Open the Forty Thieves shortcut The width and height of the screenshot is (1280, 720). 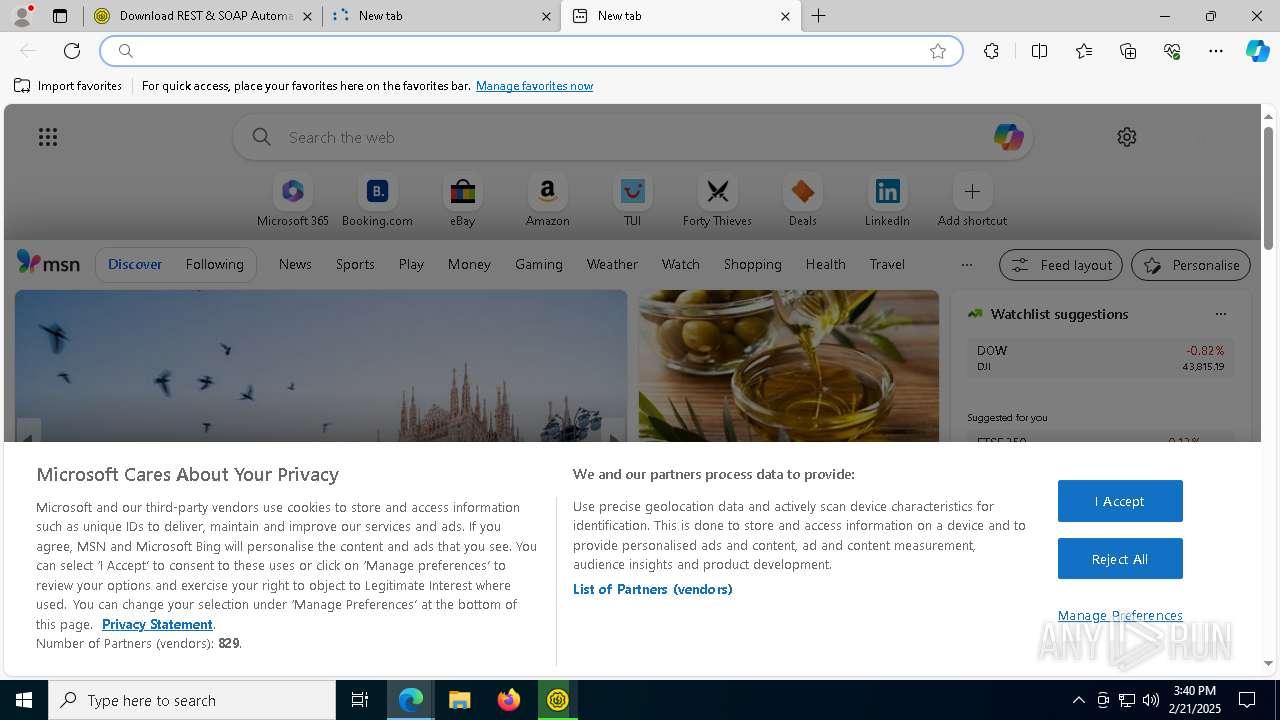coord(717,201)
